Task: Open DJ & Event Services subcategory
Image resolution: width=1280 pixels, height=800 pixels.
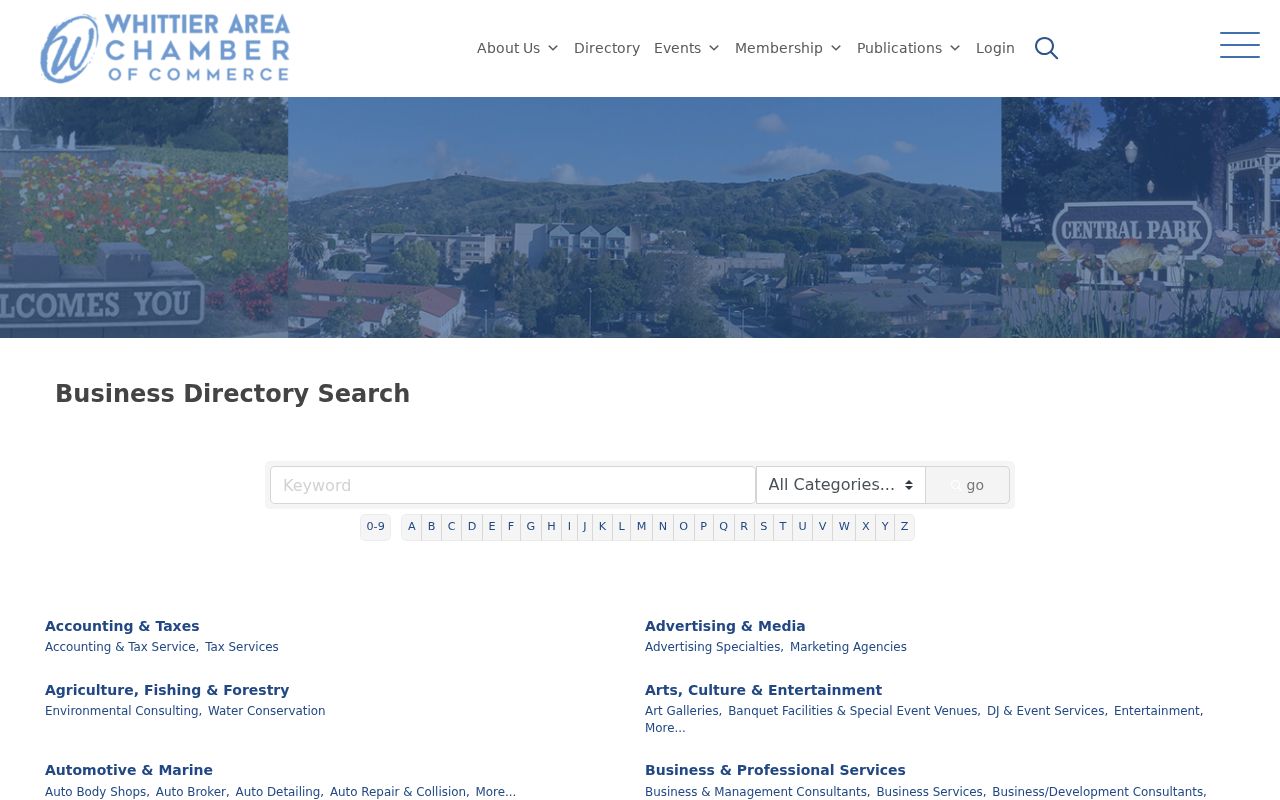Action: pos(1045,711)
